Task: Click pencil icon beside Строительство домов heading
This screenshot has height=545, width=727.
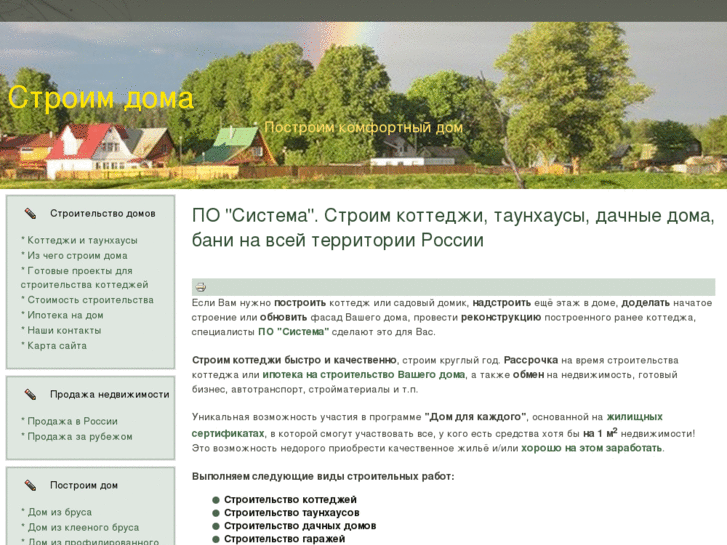Action: click(30, 214)
